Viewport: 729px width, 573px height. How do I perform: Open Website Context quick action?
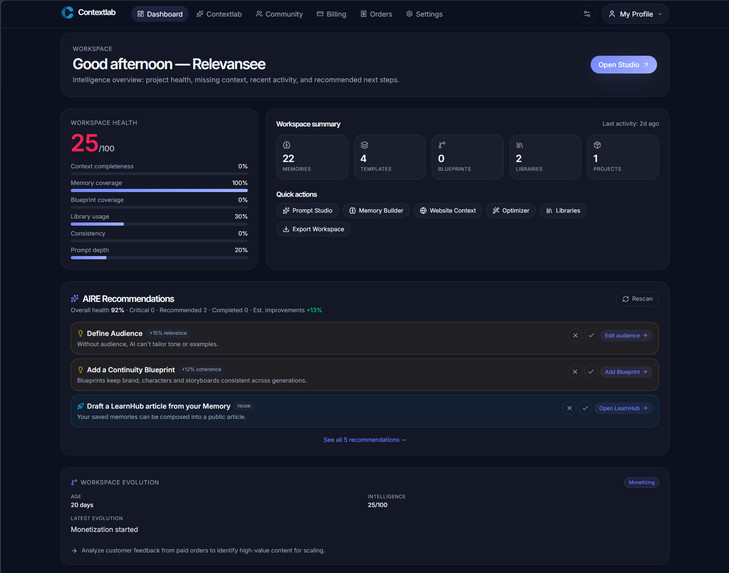(448, 211)
